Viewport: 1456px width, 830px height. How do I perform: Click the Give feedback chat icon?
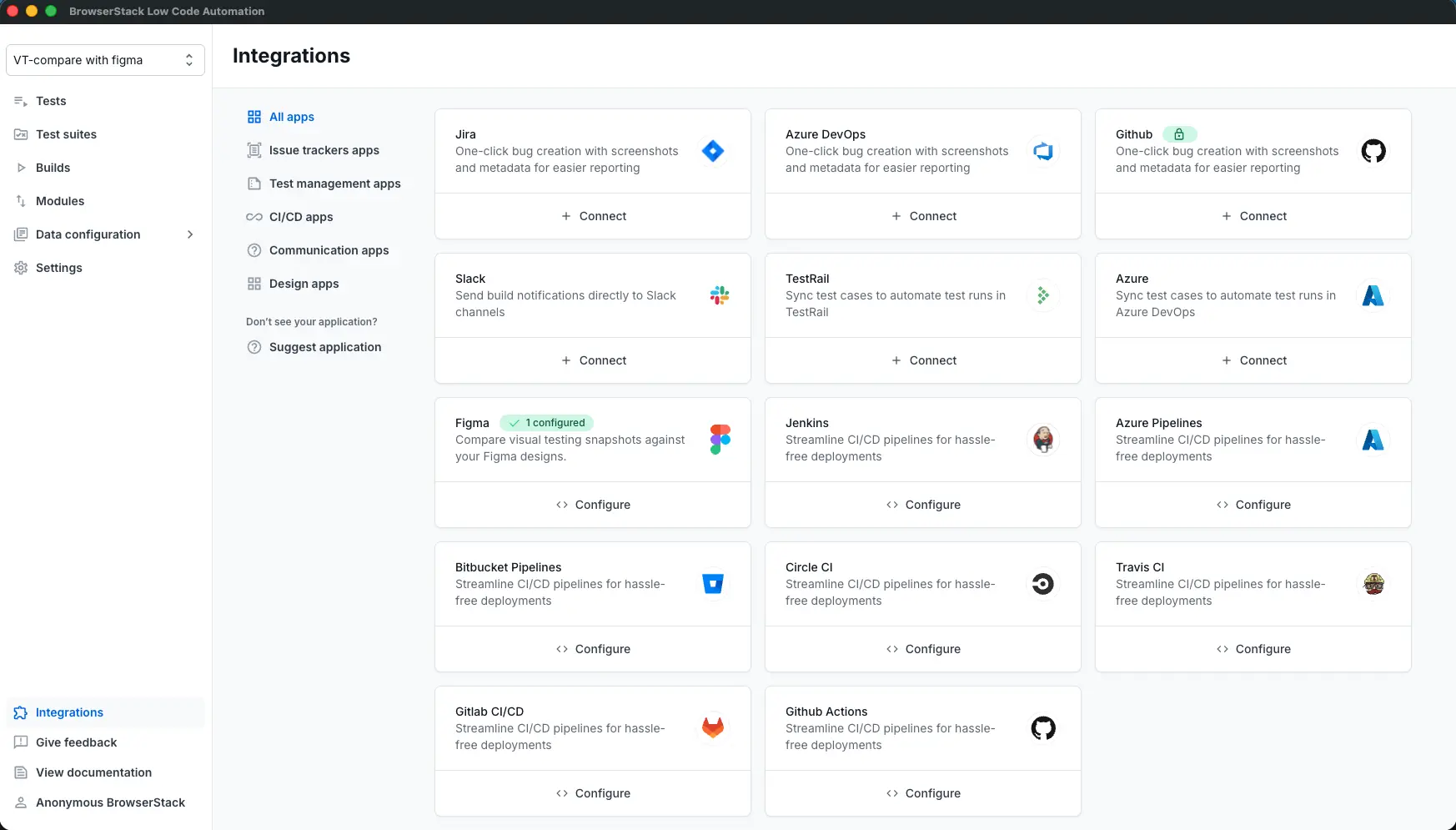(21, 742)
